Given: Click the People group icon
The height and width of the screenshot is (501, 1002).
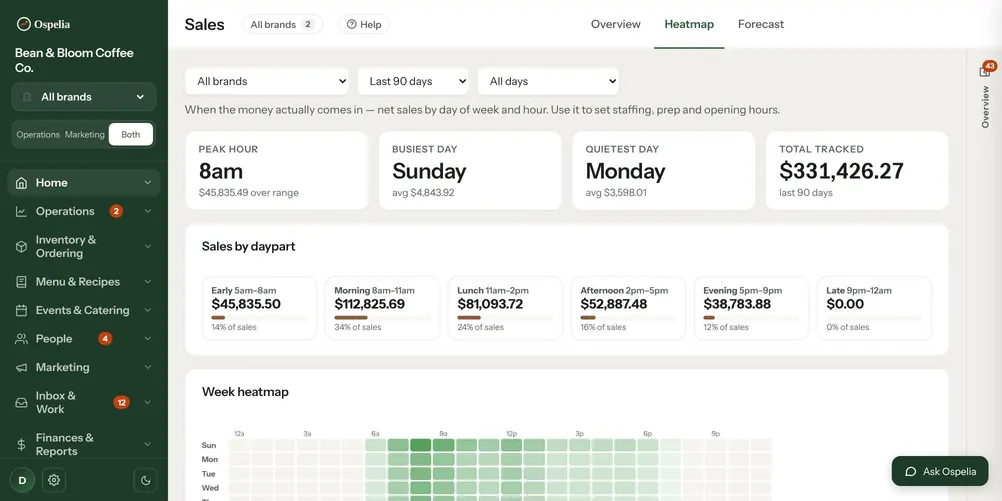Looking at the screenshot, I should [21, 339].
